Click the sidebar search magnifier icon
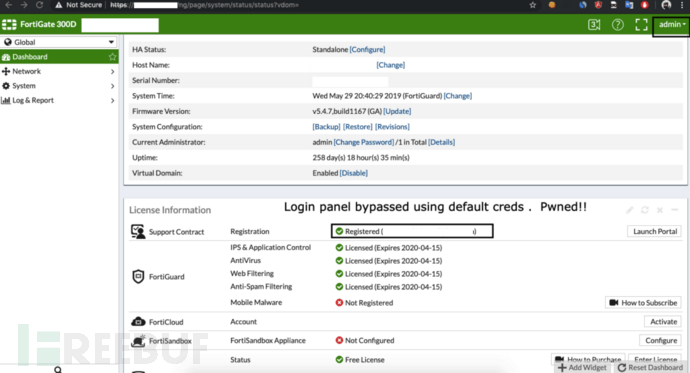 point(58,370)
